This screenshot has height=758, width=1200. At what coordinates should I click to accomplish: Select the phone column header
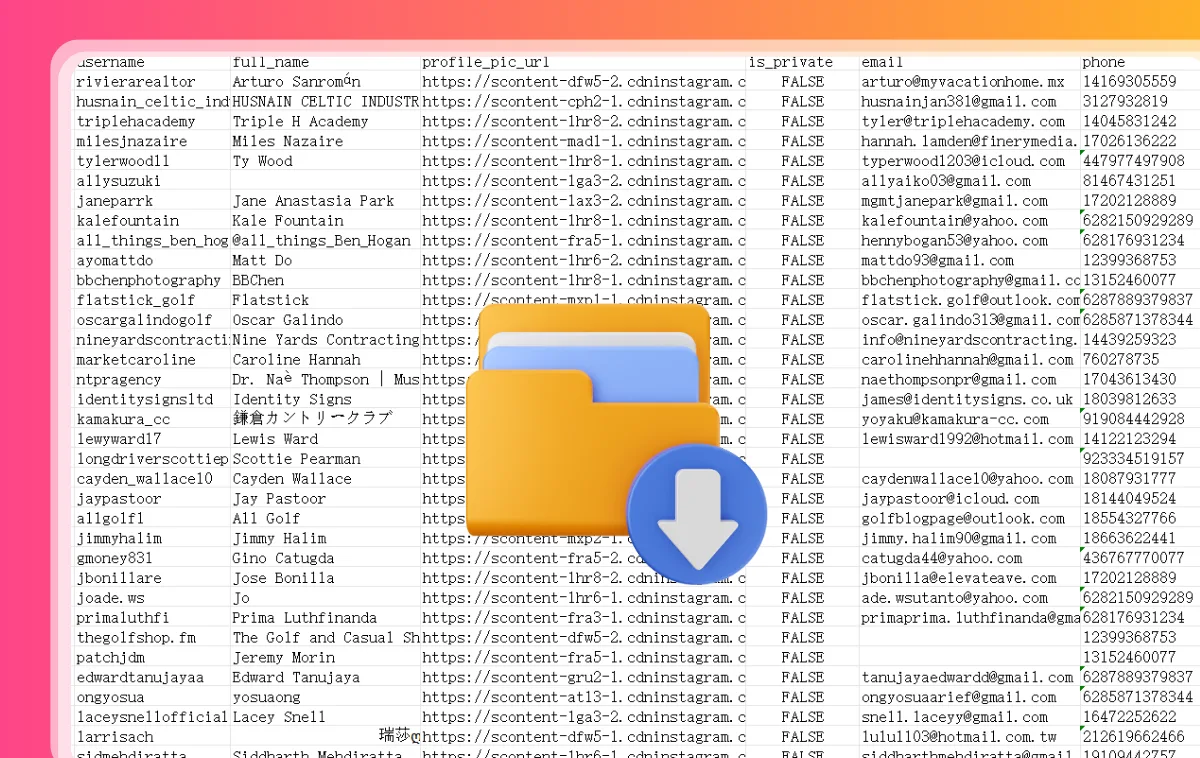coord(1103,62)
